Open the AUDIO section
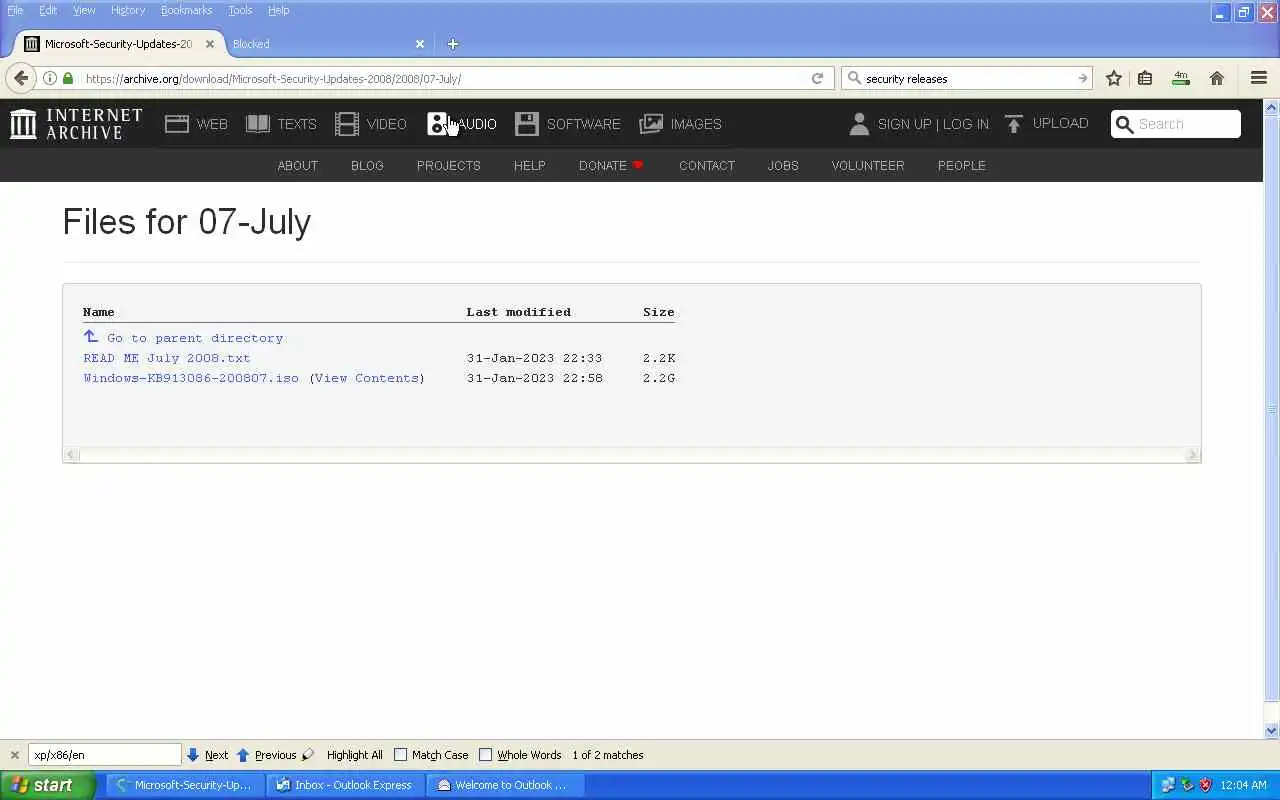Screen dimensions: 1280x800 (462, 124)
